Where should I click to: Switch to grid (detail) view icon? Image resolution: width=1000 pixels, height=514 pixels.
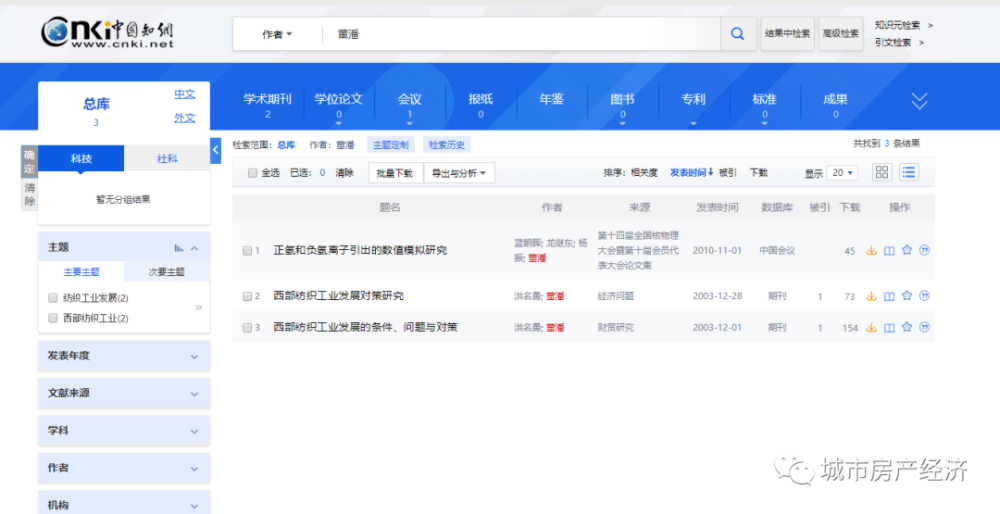click(x=882, y=172)
